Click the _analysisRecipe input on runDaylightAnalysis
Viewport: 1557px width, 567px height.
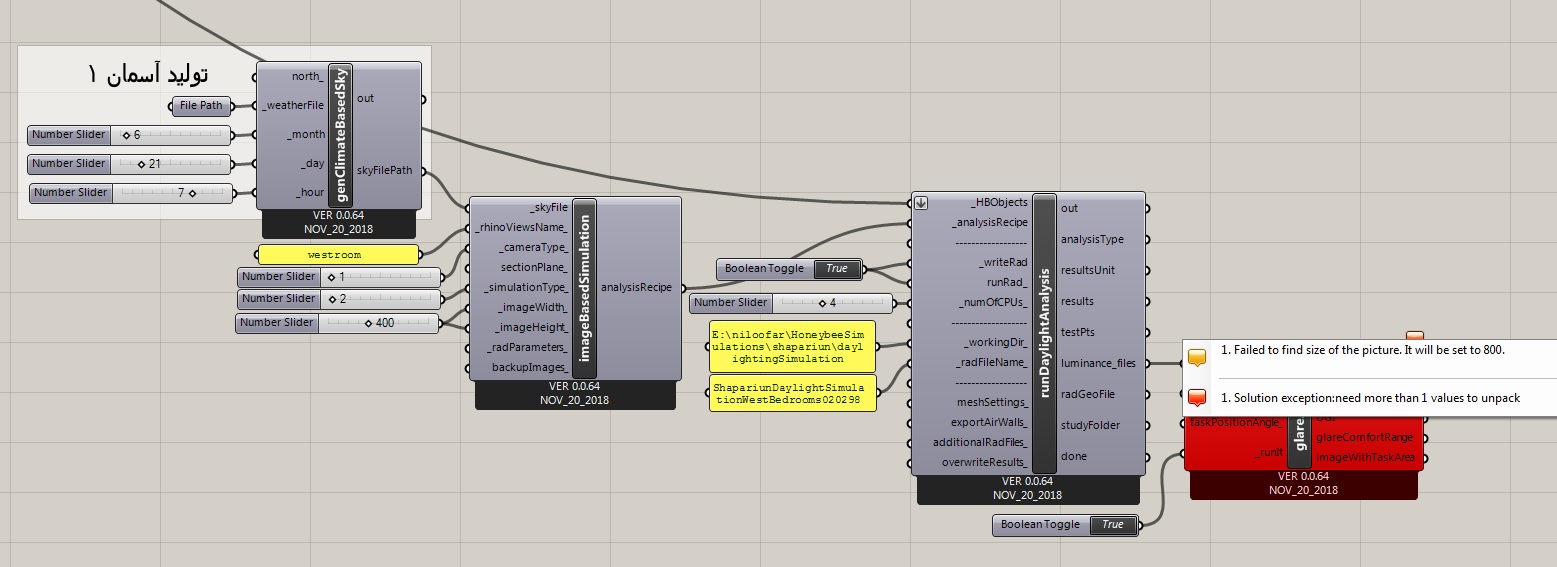tap(990, 222)
